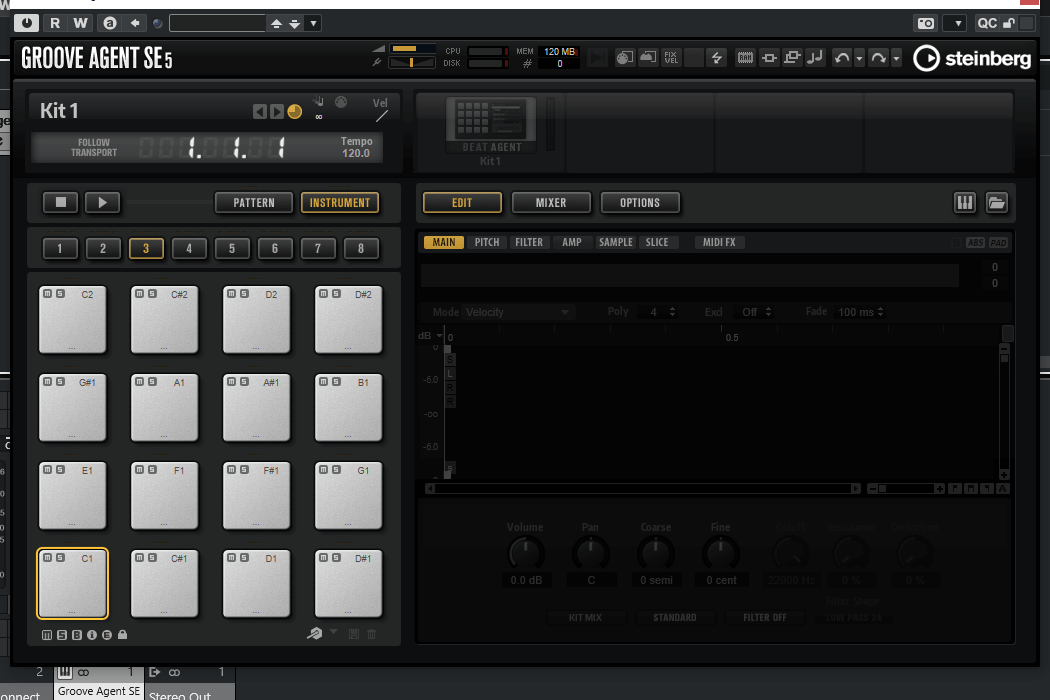Open the OPTIONS page
The width and height of the screenshot is (1050, 700).
tap(640, 202)
